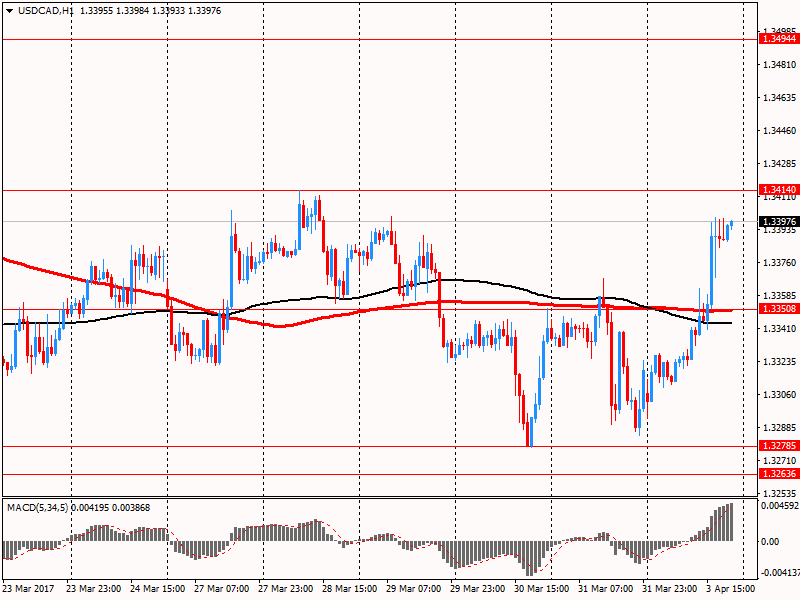Select the MACD zero level 0.00 label
This screenshot has width=800, height=600.
coord(770,541)
